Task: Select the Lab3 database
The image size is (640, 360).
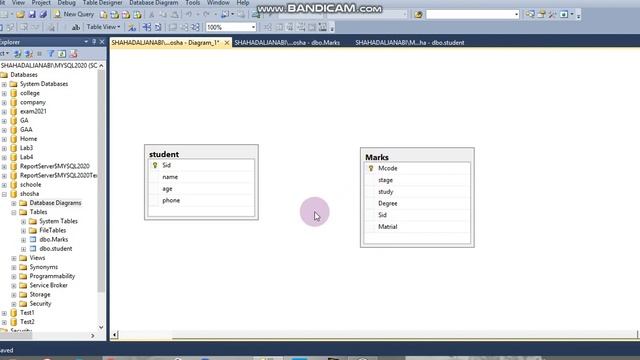Action: [x=27, y=148]
